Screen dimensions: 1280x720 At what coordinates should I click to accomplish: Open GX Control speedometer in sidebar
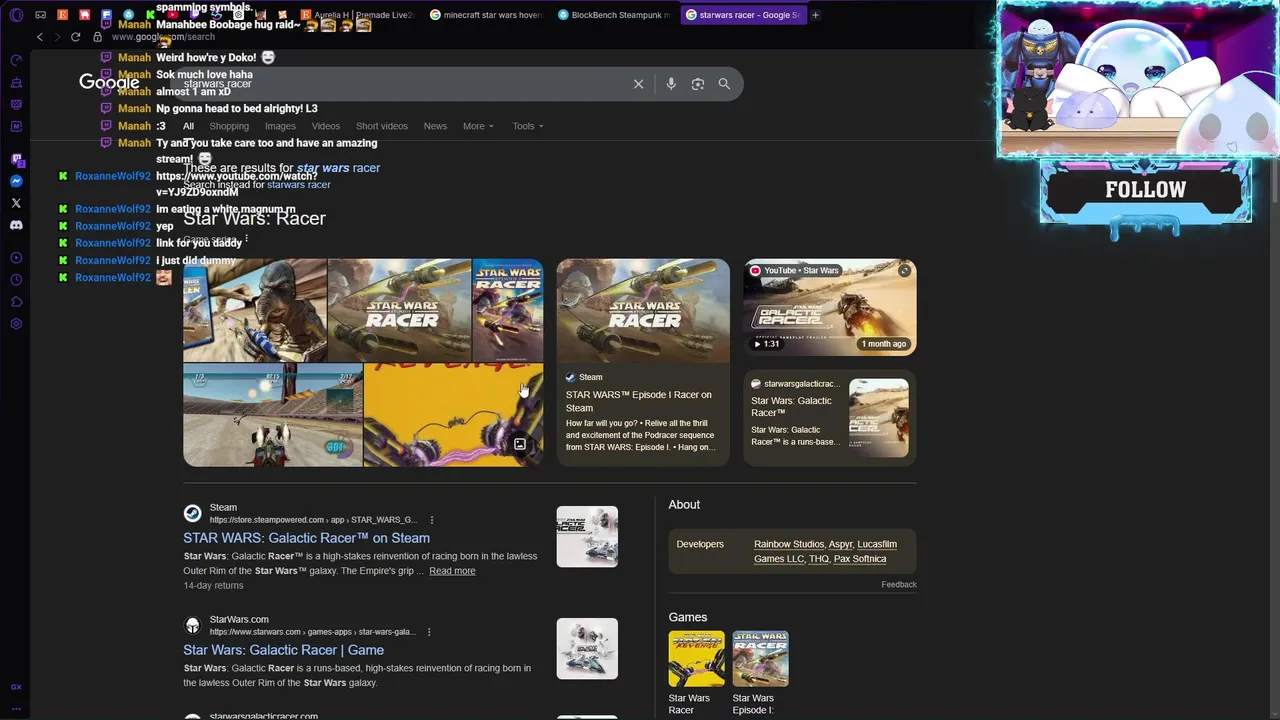tap(16, 60)
